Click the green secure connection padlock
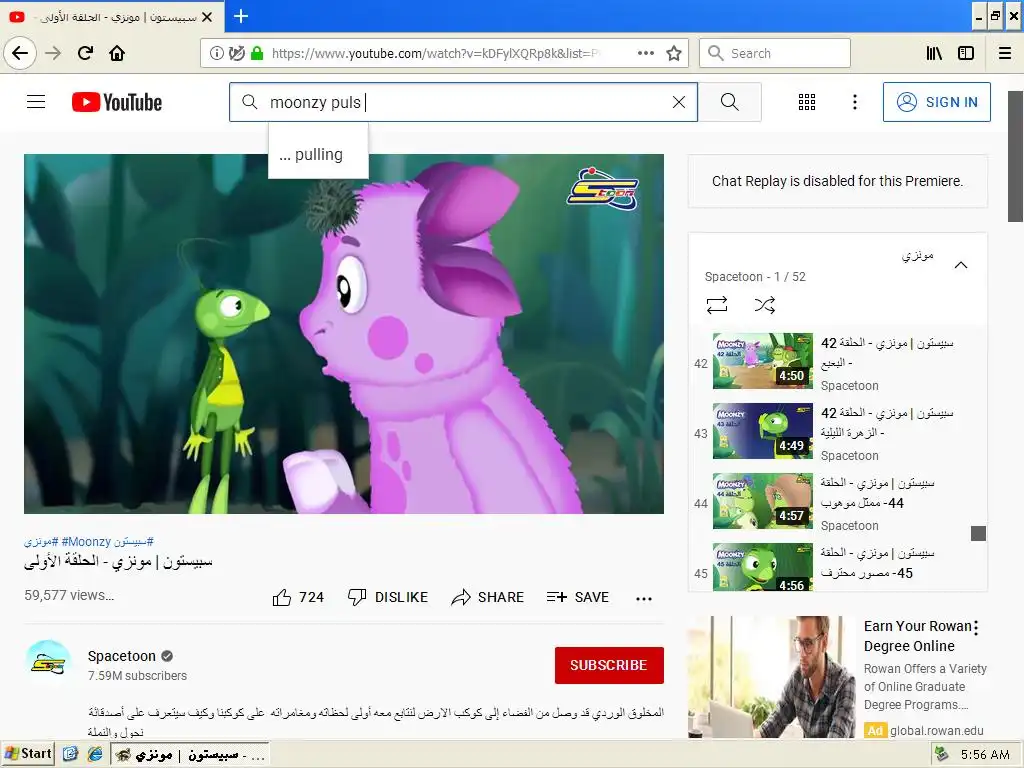1024x768 pixels. click(257, 54)
